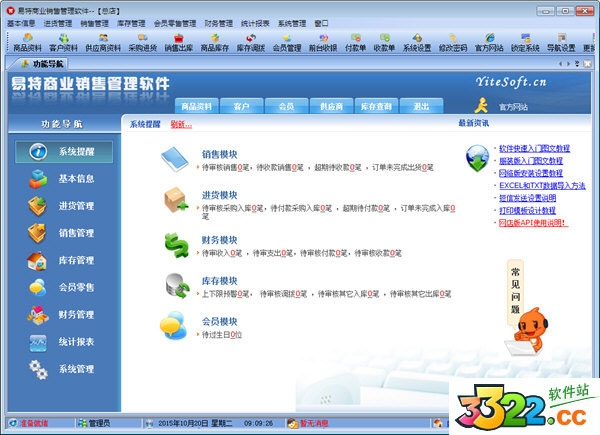The height and width of the screenshot is (435, 600).
Task: Open 供应商资料 toolbar icon
Action: 103,42
